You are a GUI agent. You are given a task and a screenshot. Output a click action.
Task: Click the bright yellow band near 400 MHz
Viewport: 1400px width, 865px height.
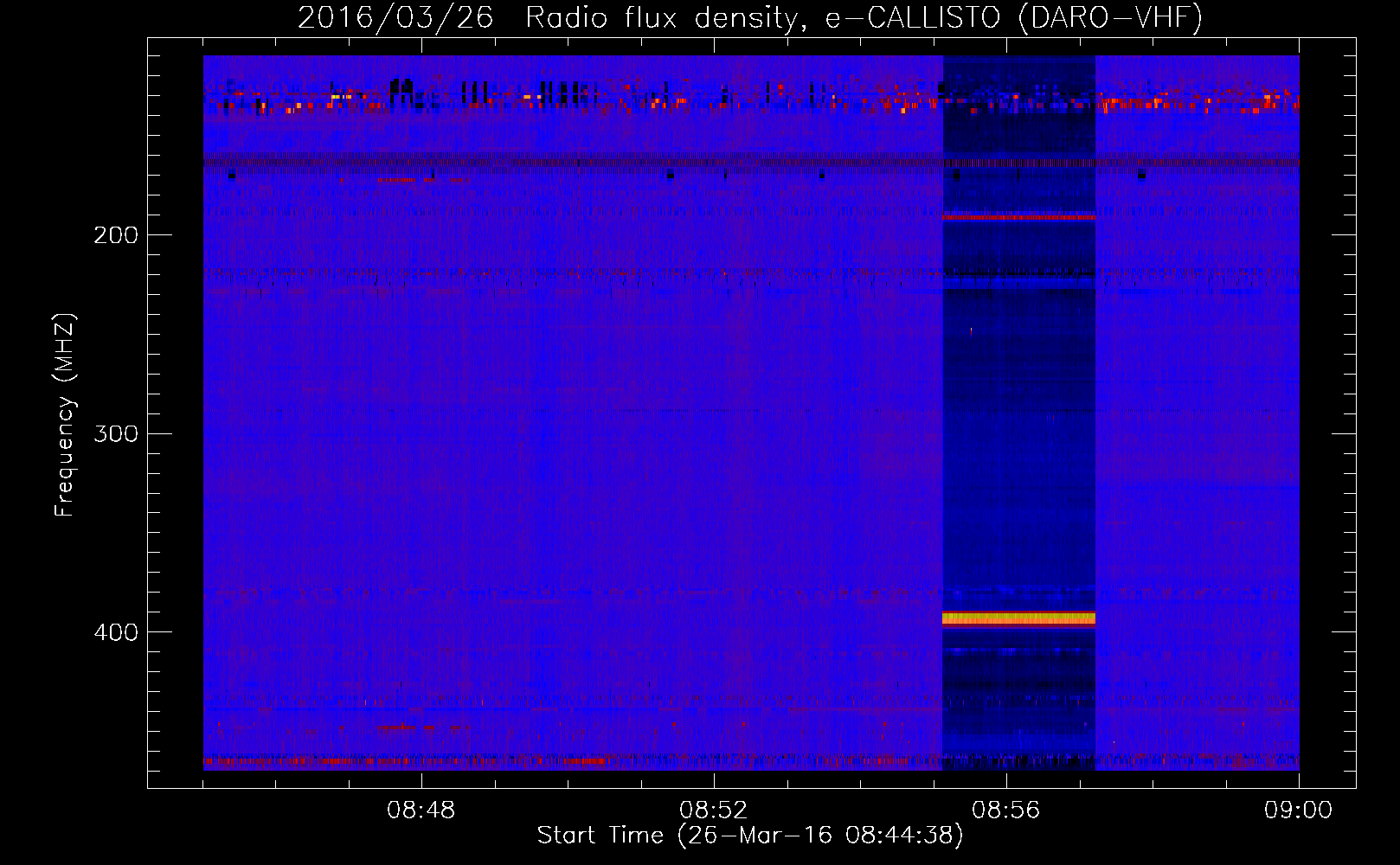(1018, 618)
